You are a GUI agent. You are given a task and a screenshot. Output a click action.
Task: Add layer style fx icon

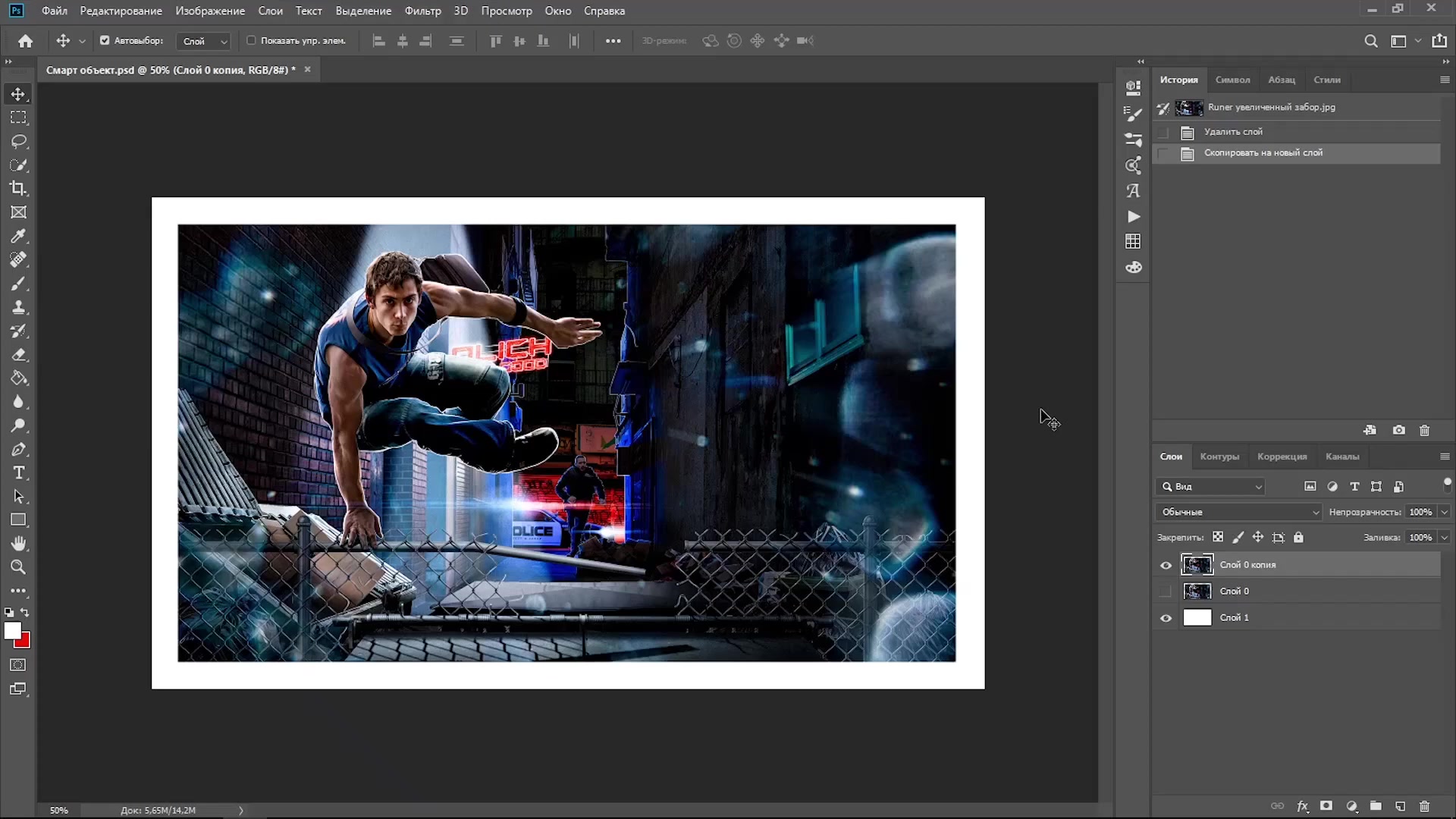(1302, 806)
